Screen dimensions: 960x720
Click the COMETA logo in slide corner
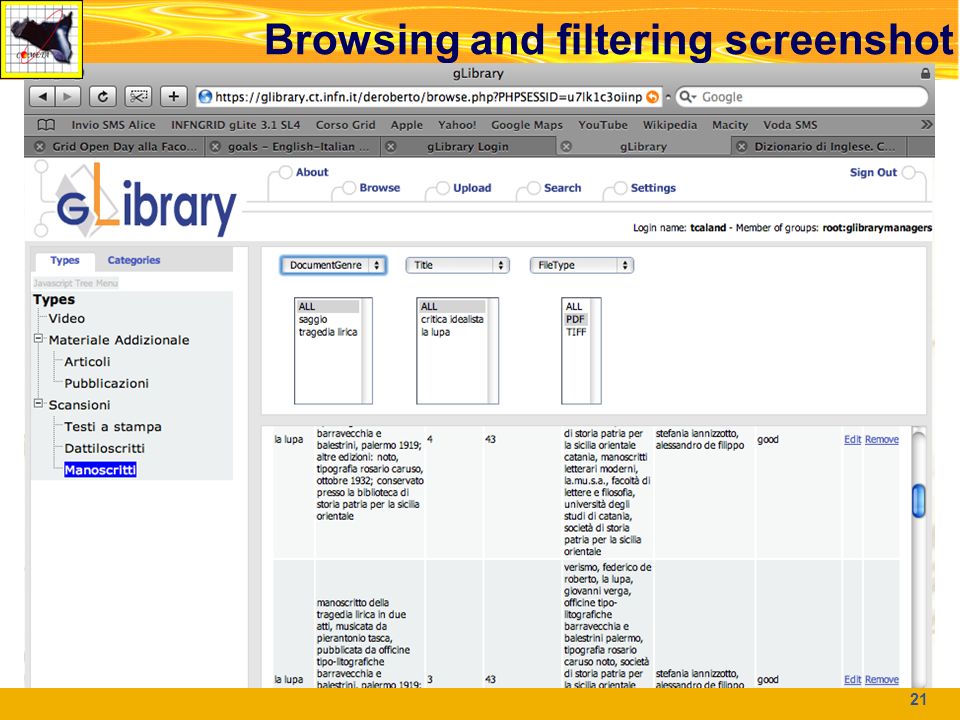42,39
